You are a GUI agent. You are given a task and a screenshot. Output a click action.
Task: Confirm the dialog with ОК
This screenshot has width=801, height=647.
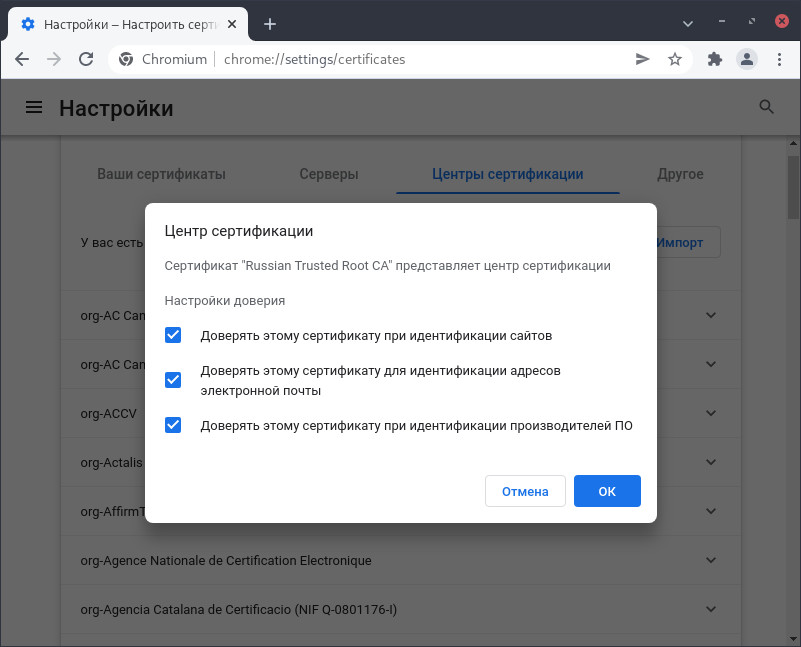point(607,491)
